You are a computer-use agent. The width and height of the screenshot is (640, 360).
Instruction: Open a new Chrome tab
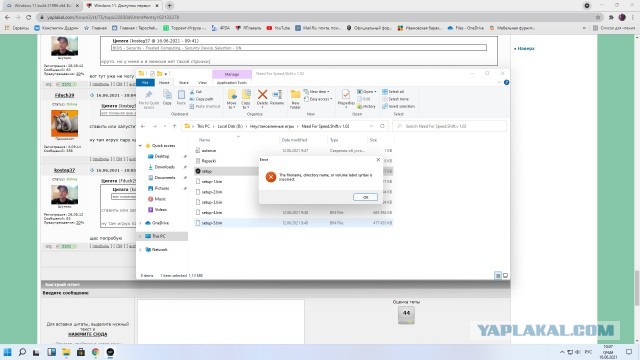169,6
